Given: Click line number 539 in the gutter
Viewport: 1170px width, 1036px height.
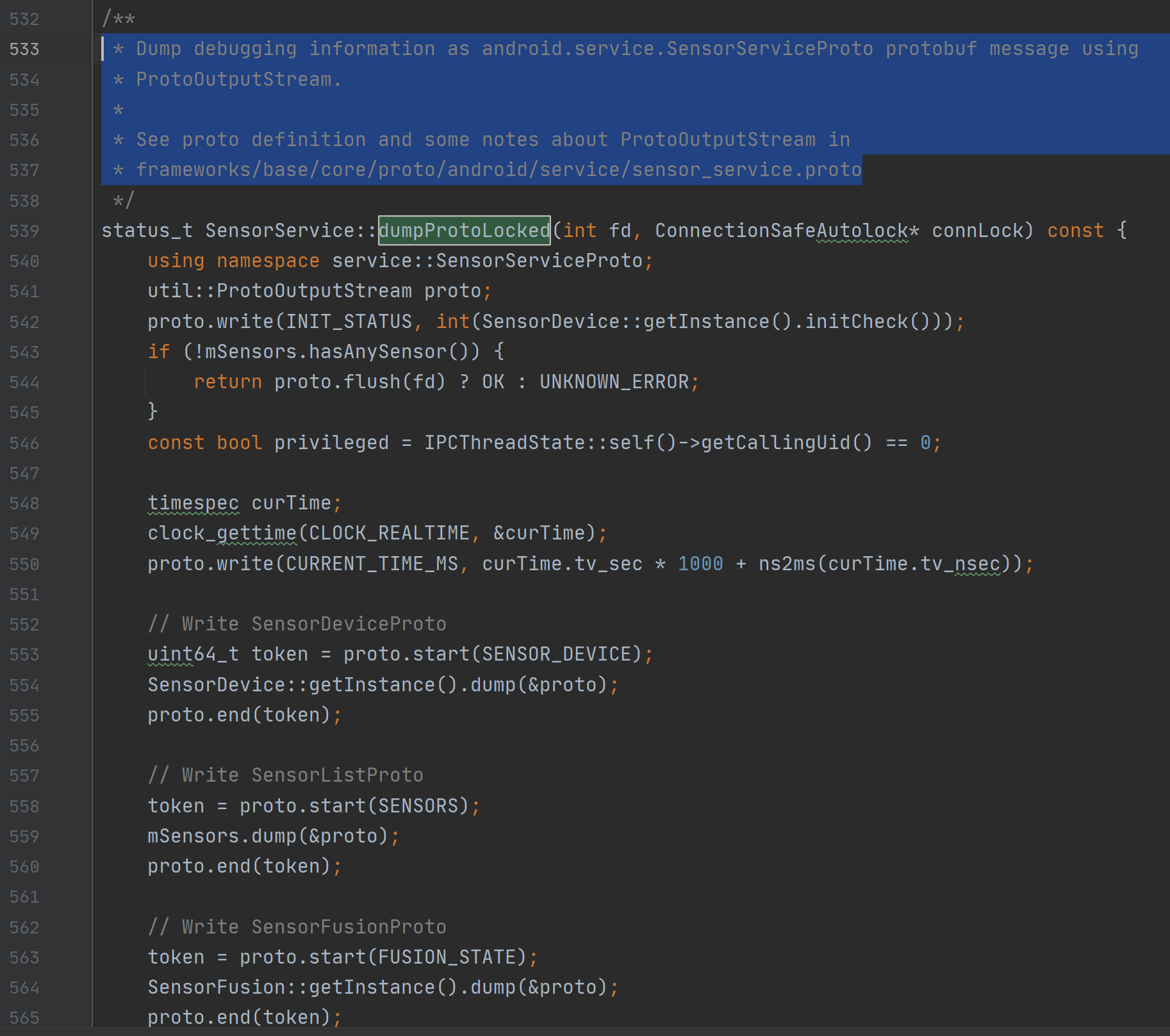Looking at the screenshot, I should 24,231.
